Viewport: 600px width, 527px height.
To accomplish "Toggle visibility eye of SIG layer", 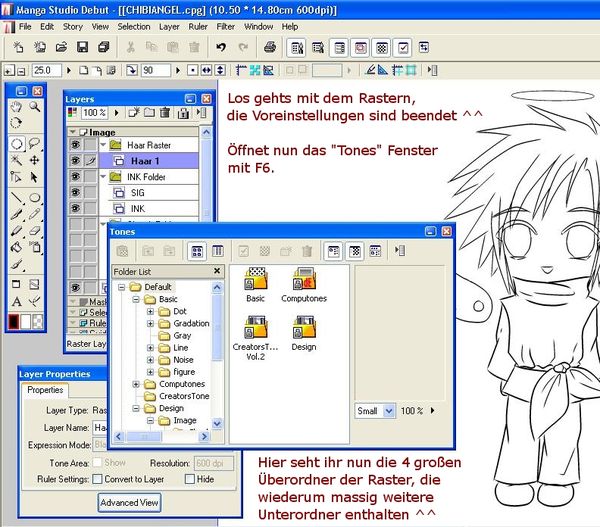I will pos(76,192).
